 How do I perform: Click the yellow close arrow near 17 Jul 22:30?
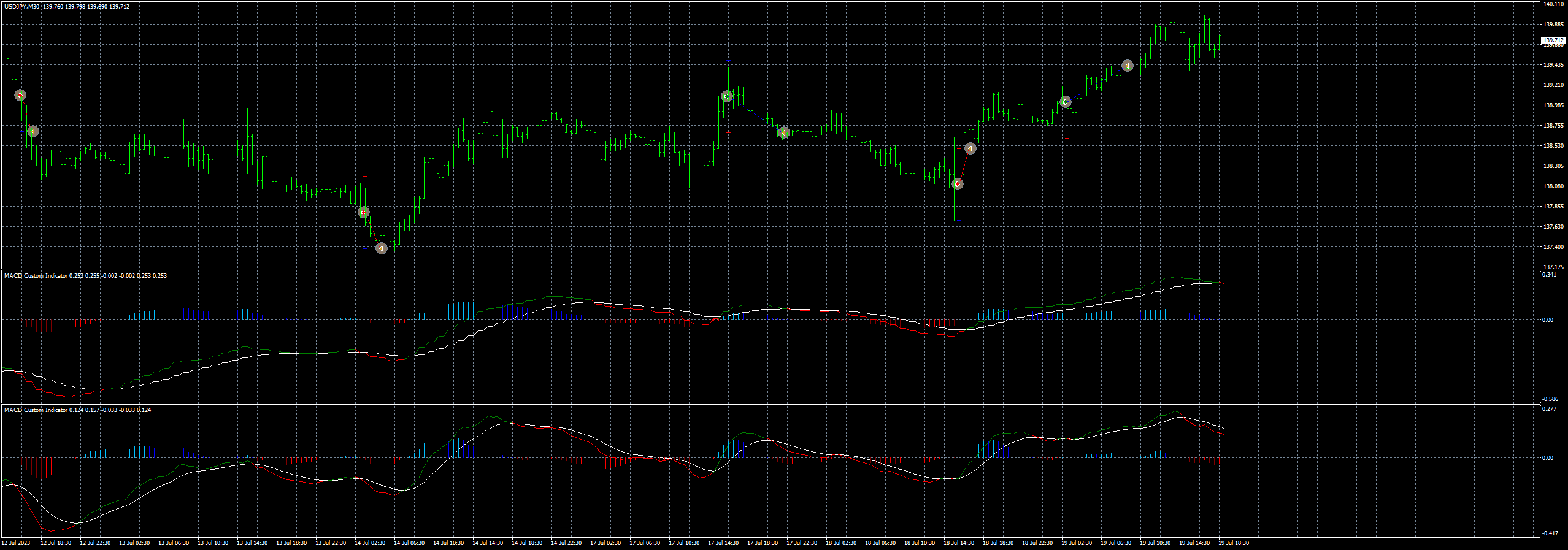[783, 132]
